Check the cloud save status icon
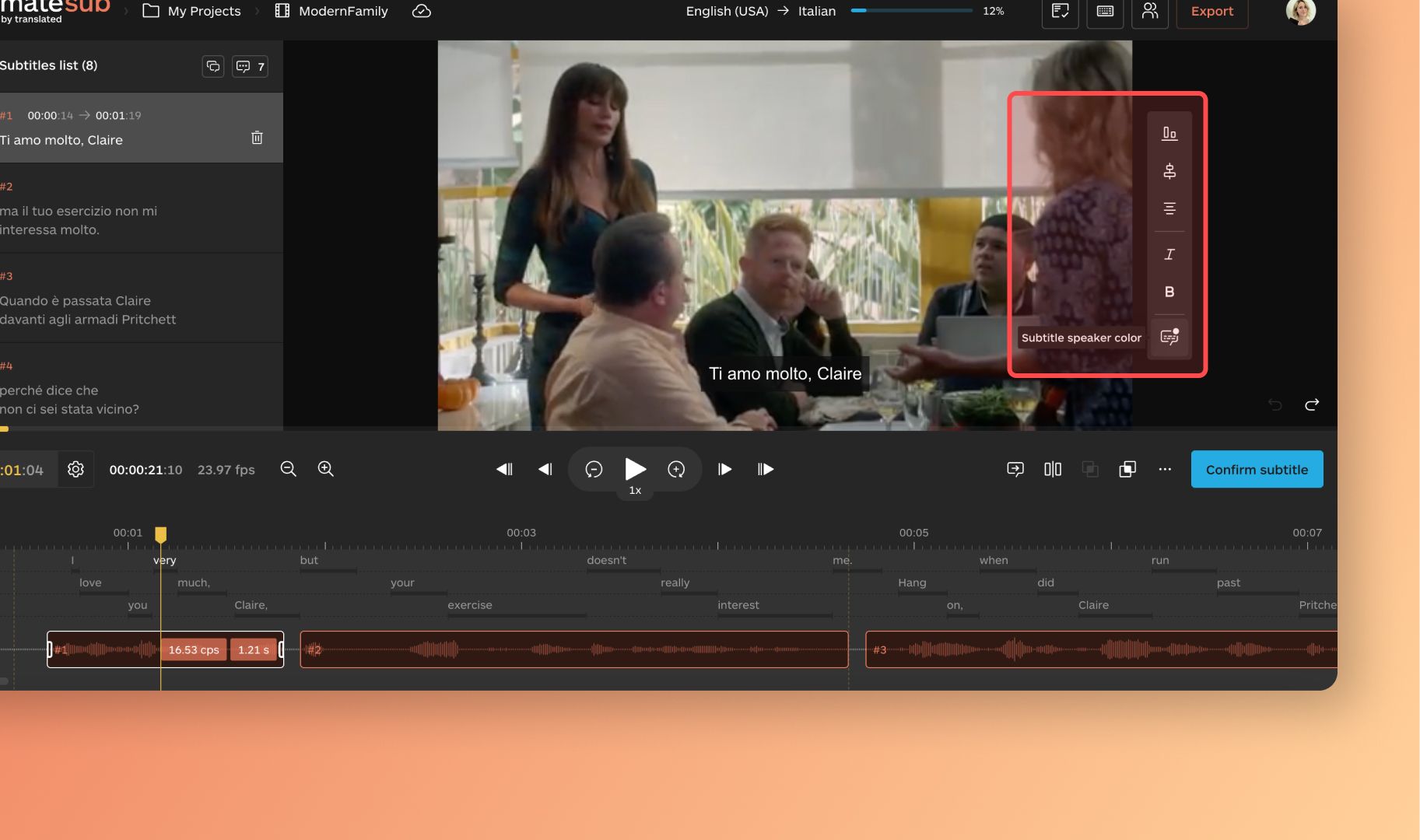 click(421, 11)
